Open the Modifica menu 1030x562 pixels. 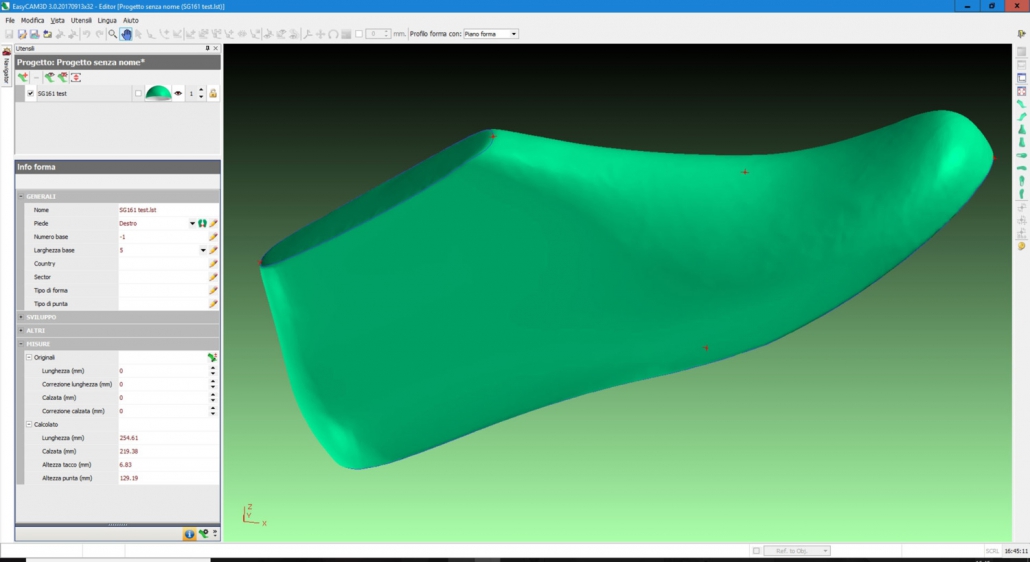[x=33, y=20]
